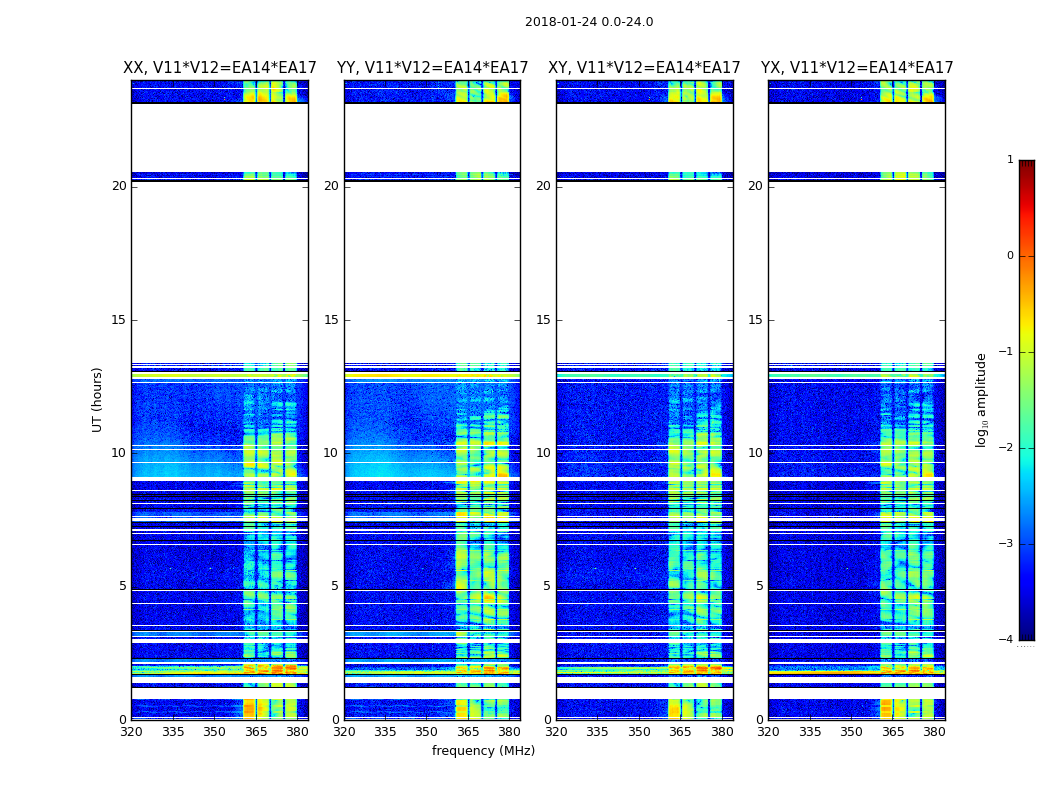This screenshot has height=800, width=1050.
Task: Click the log10 amplitude colorbar label
Action: (982, 399)
